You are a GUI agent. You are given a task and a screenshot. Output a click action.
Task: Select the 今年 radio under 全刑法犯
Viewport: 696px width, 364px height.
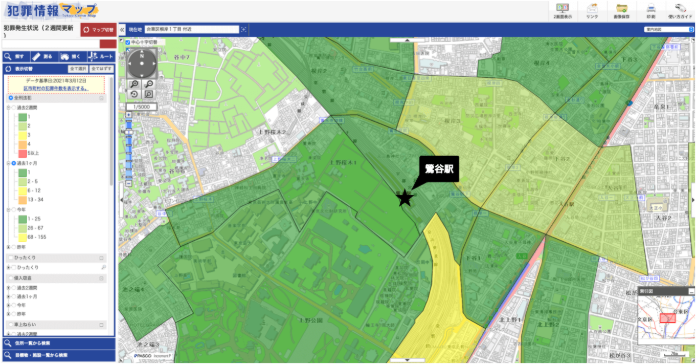click(x=14, y=210)
